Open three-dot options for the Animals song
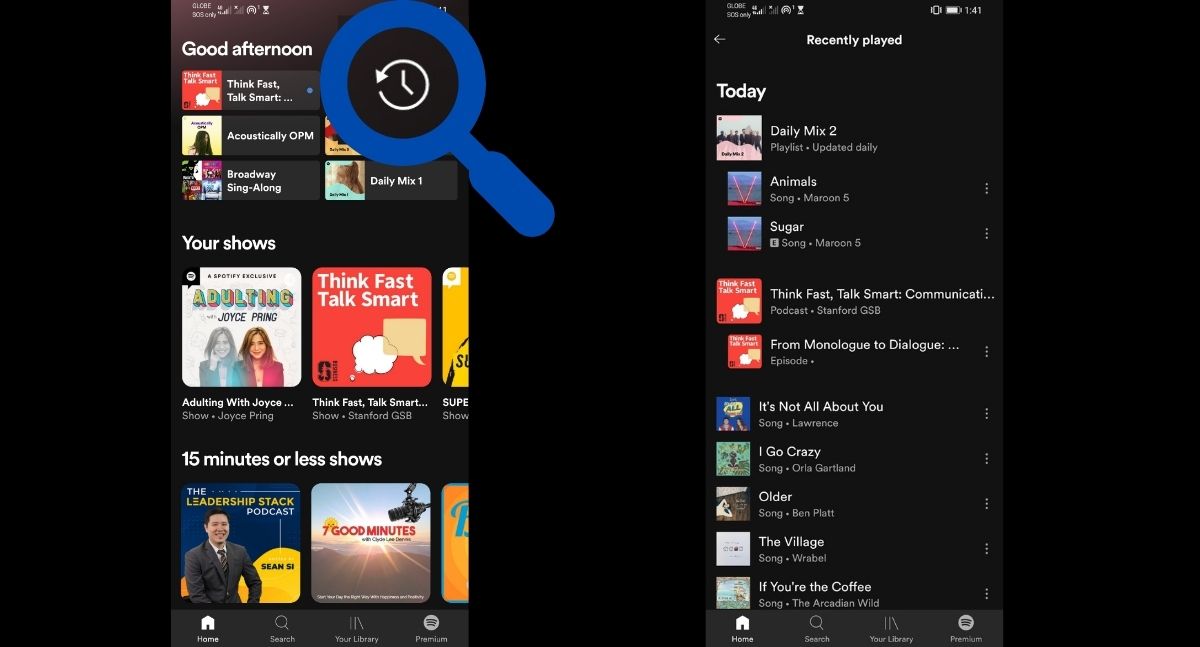The height and width of the screenshot is (647, 1200). 986,189
